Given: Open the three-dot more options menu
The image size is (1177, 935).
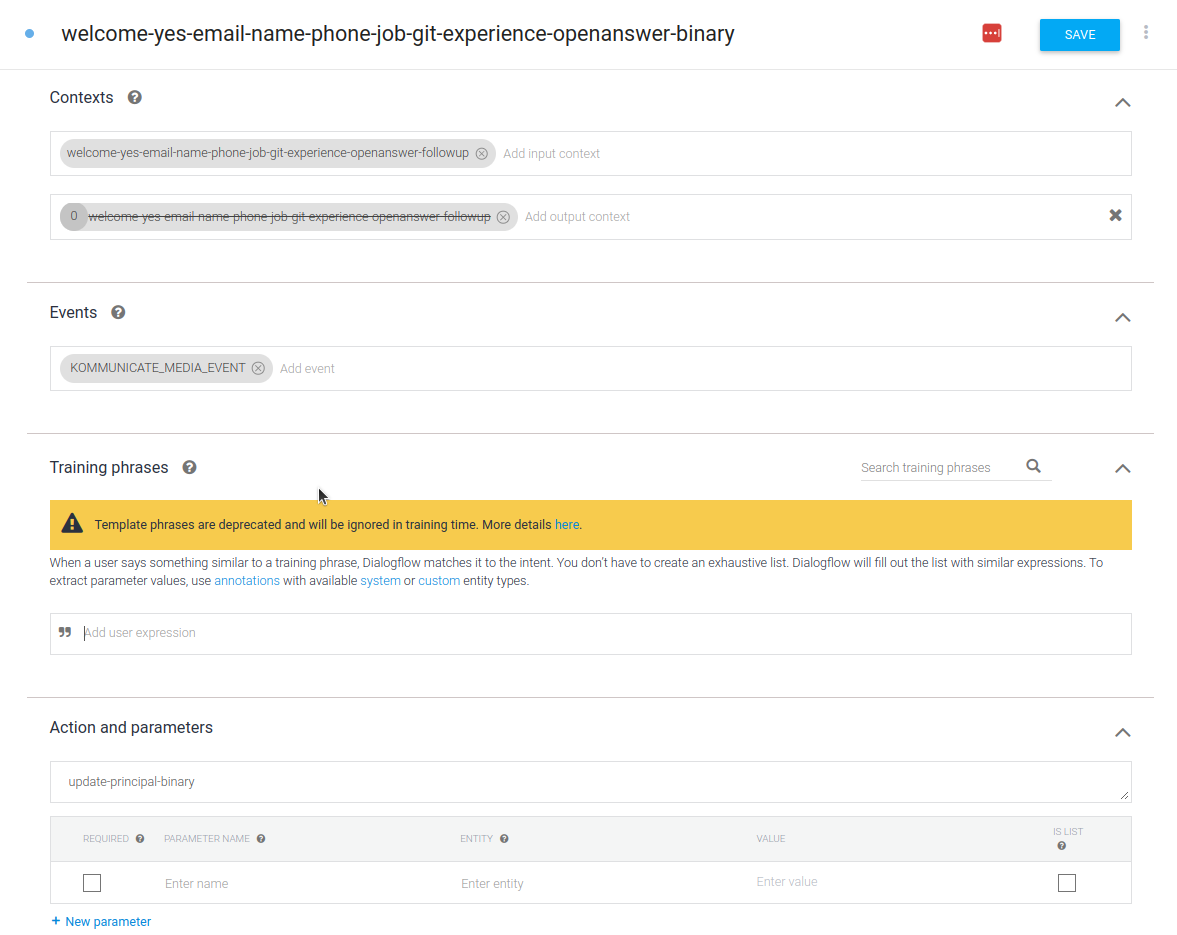Looking at the screenshot, I should [x=1145, y=33].
